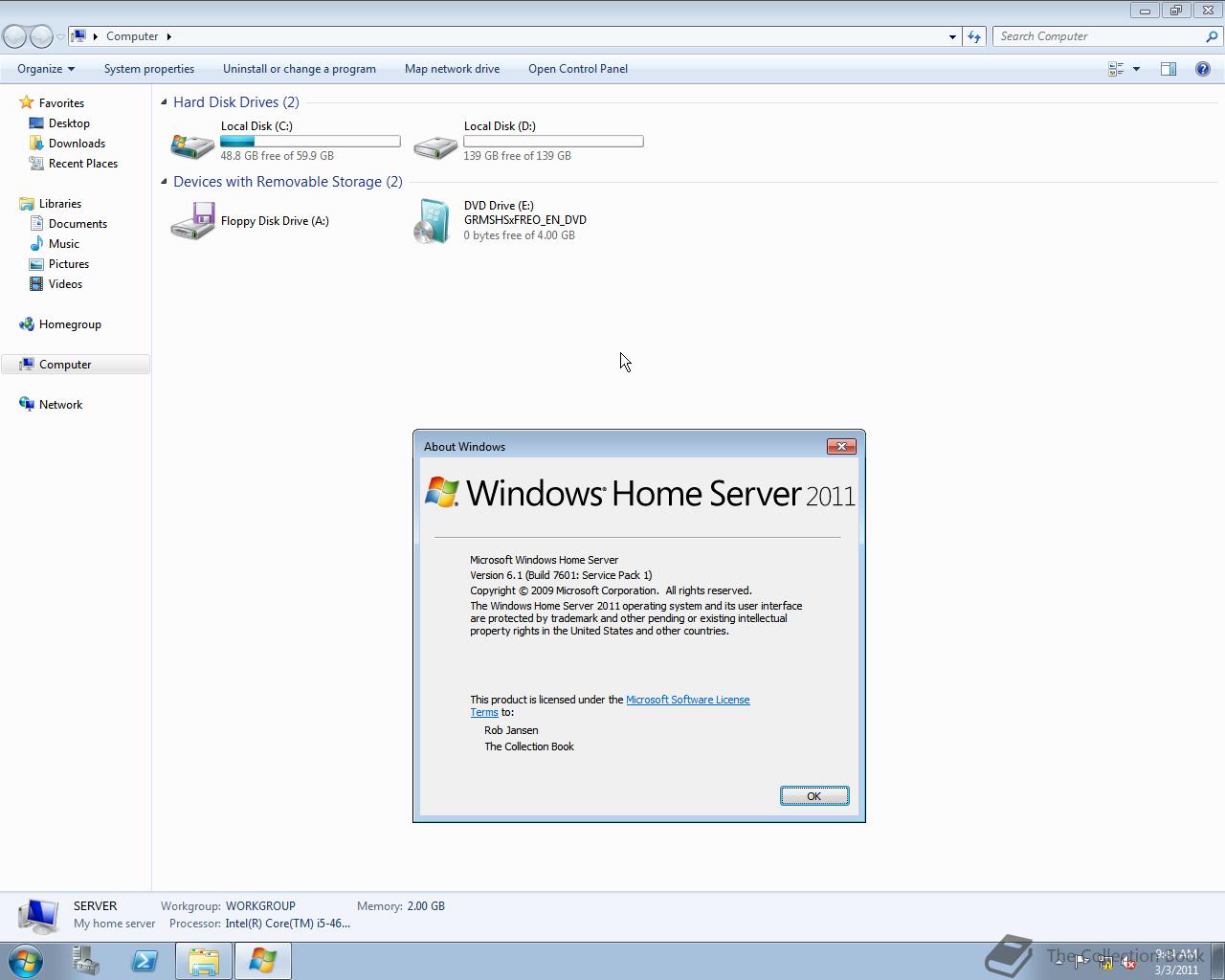Click the Back navigation button

(x=14, y=36)
